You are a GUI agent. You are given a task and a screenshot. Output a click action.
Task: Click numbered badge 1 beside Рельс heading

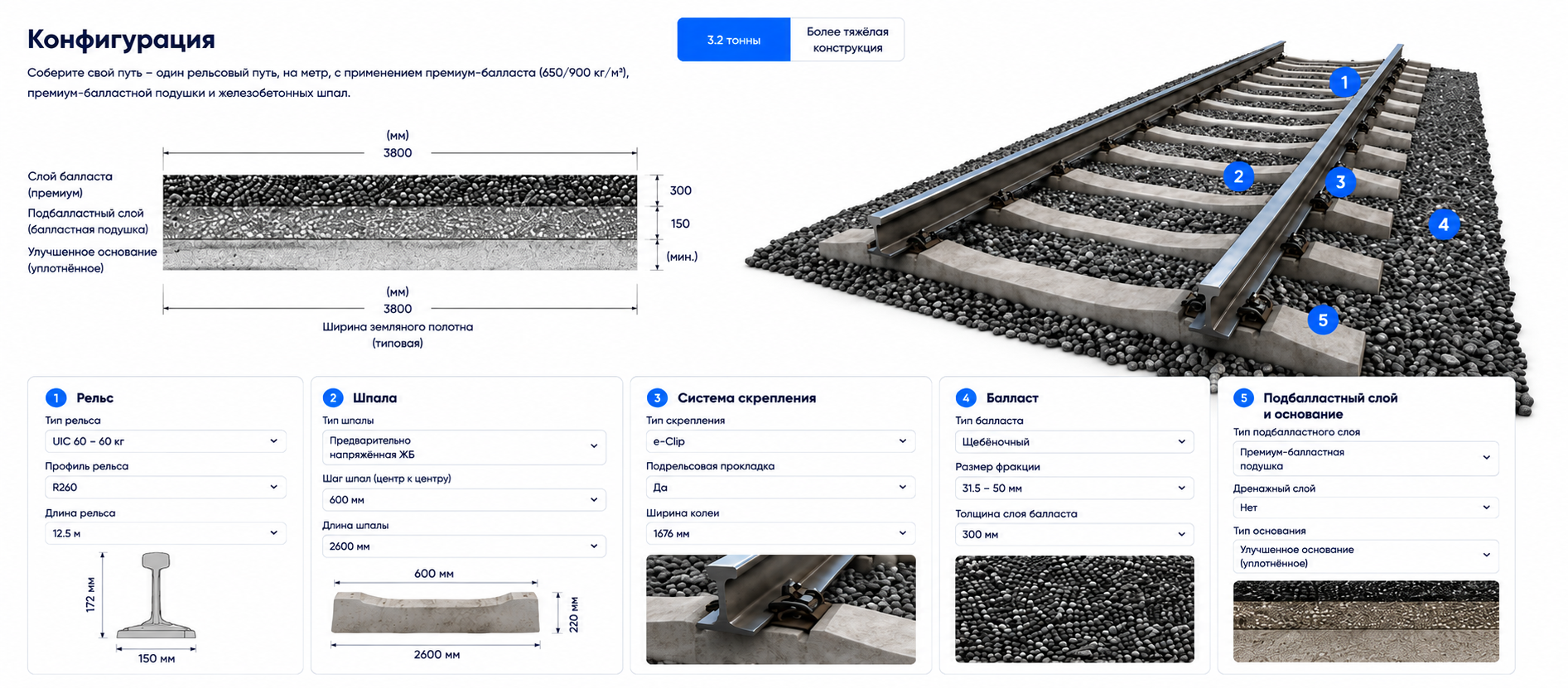click(x=55, y=398)
